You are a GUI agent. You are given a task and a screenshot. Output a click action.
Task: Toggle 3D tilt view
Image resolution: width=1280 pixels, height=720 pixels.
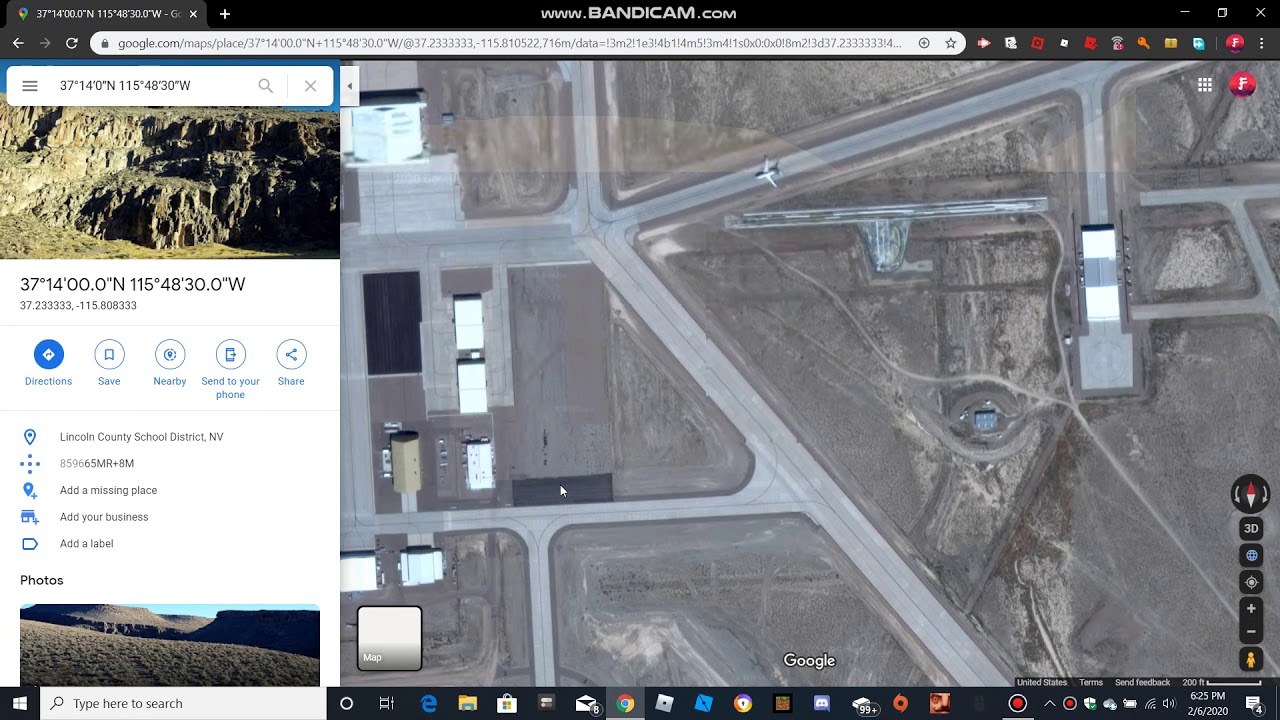1251,528
